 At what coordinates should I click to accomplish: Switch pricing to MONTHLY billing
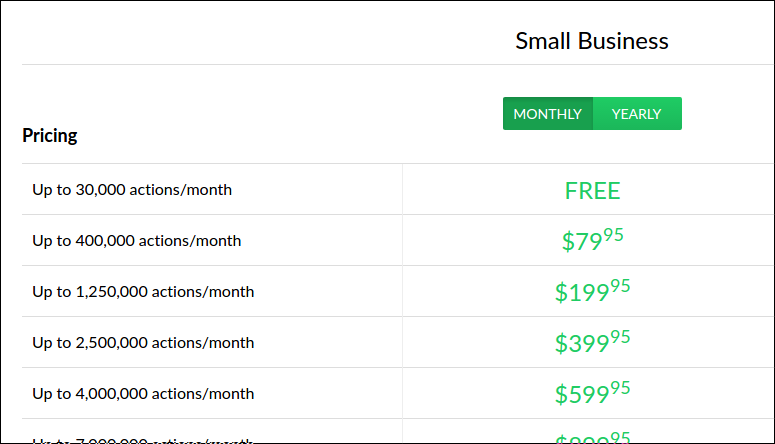coord(548,114)
